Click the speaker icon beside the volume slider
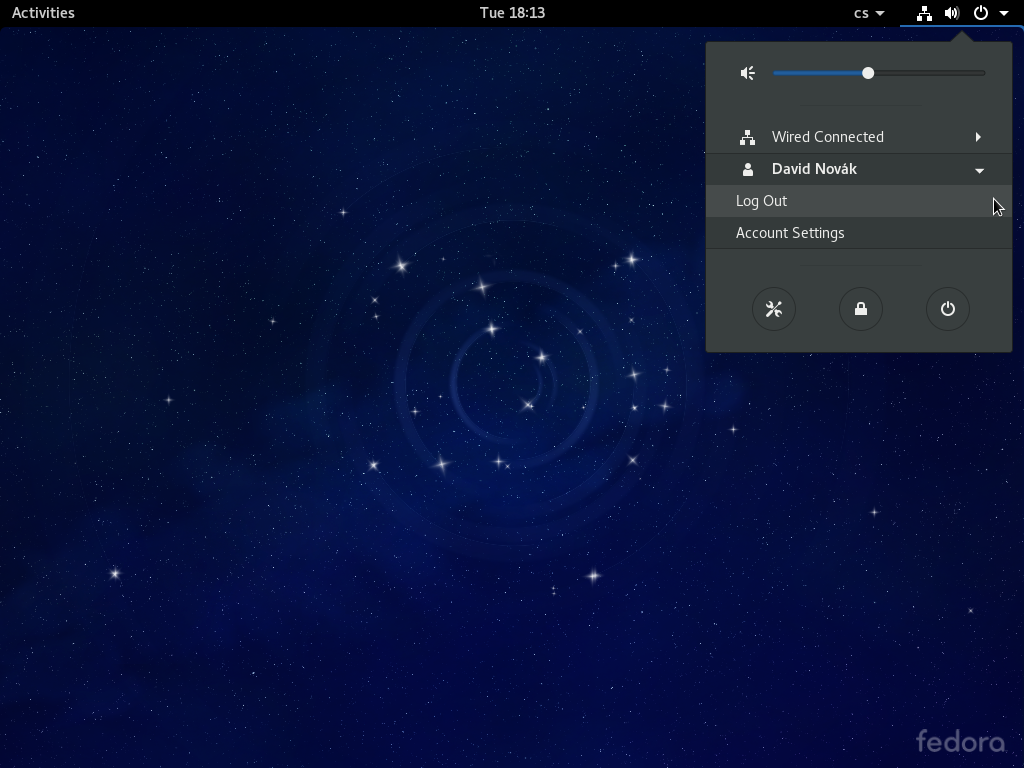This screenshot has height=768, width=1024. pos(747,73)
